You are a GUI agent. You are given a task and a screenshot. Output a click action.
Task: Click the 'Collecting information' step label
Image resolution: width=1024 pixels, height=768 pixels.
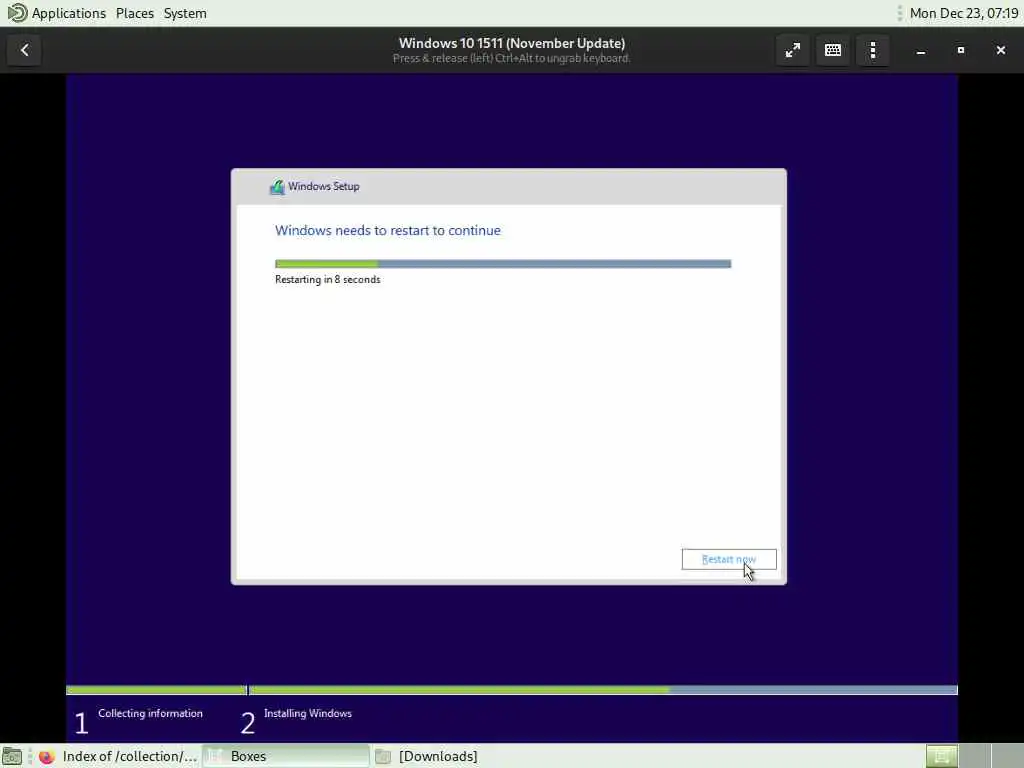(150, 713)
